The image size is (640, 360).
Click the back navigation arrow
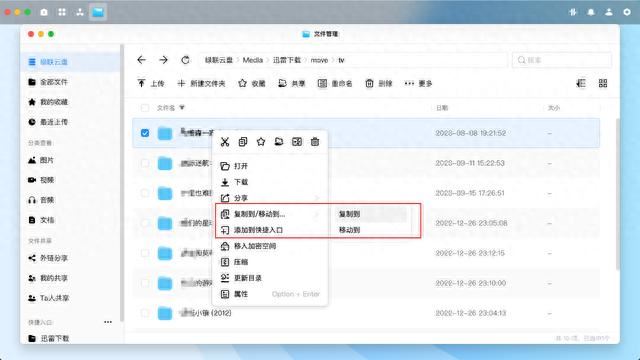click(142, 60)
